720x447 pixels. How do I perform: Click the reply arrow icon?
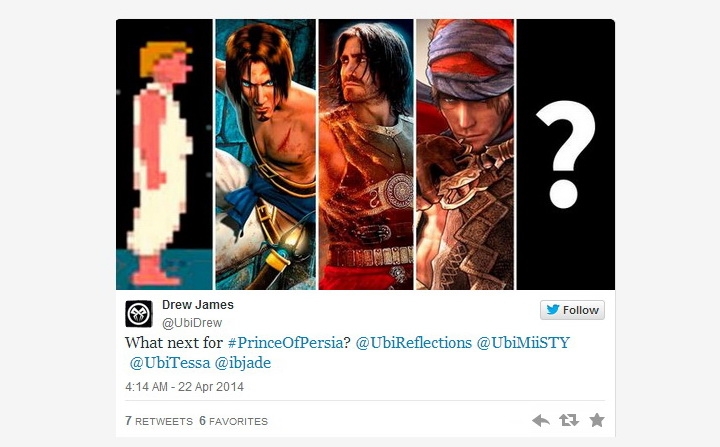pyautogui.click(x=540, y=420)
